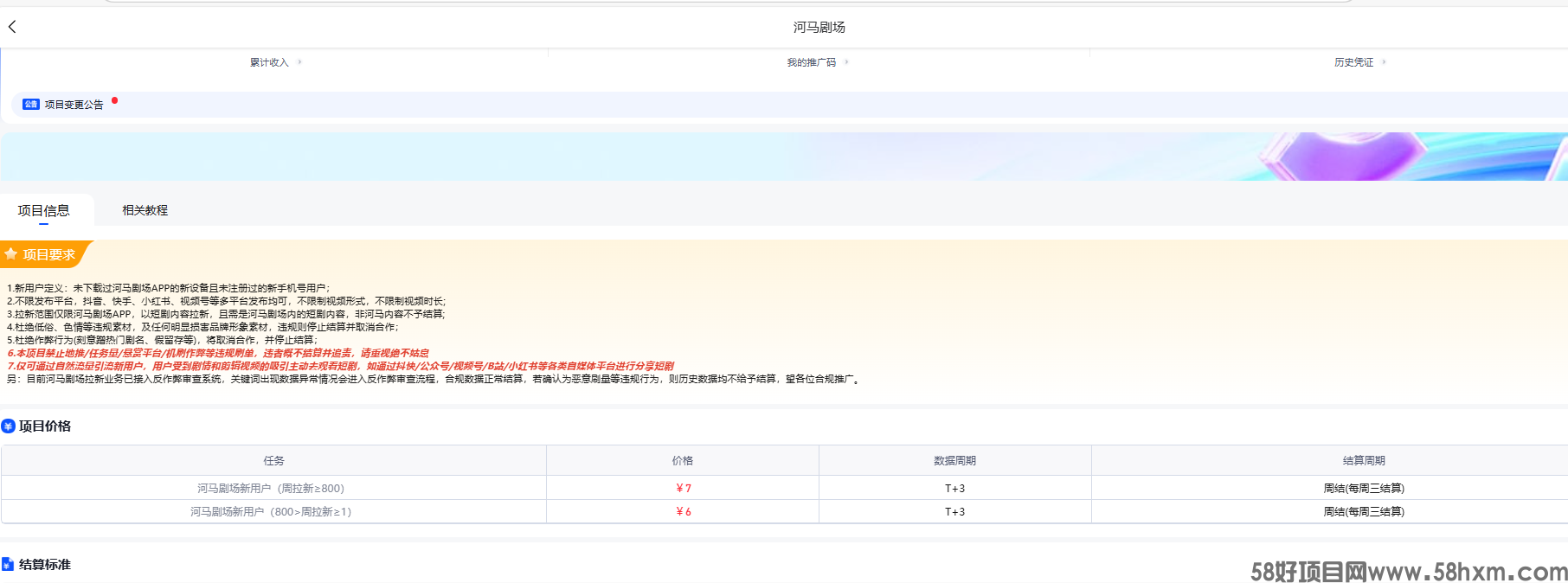The image size is (1568, 583).
Task: Open the 我的推广码 link
Action: pos(811,62)
